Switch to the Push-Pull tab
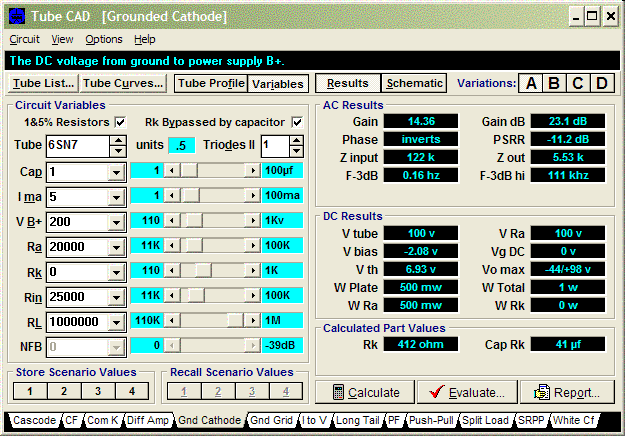 pos(431,420)
